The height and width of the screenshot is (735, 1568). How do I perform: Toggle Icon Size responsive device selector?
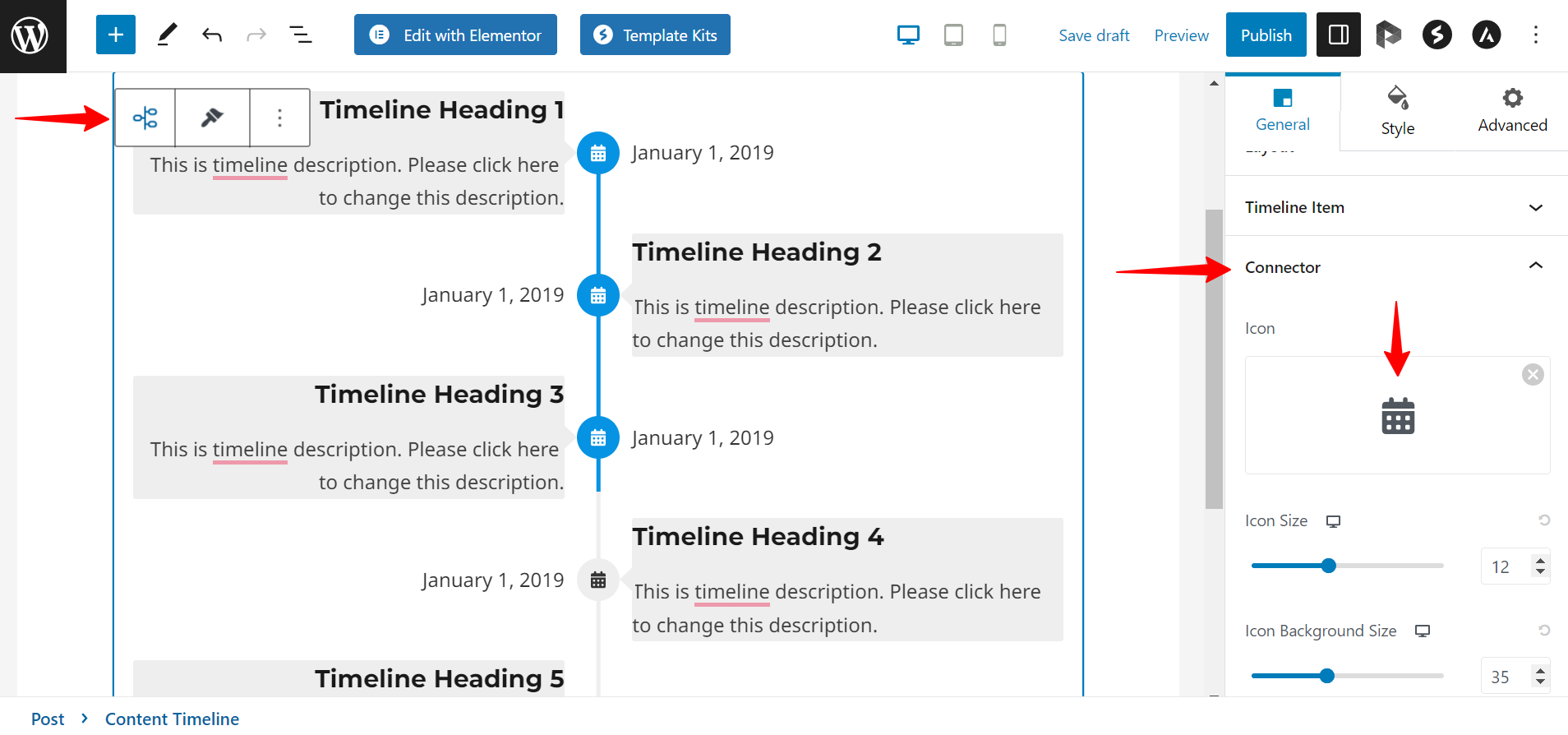(1333, 521)
